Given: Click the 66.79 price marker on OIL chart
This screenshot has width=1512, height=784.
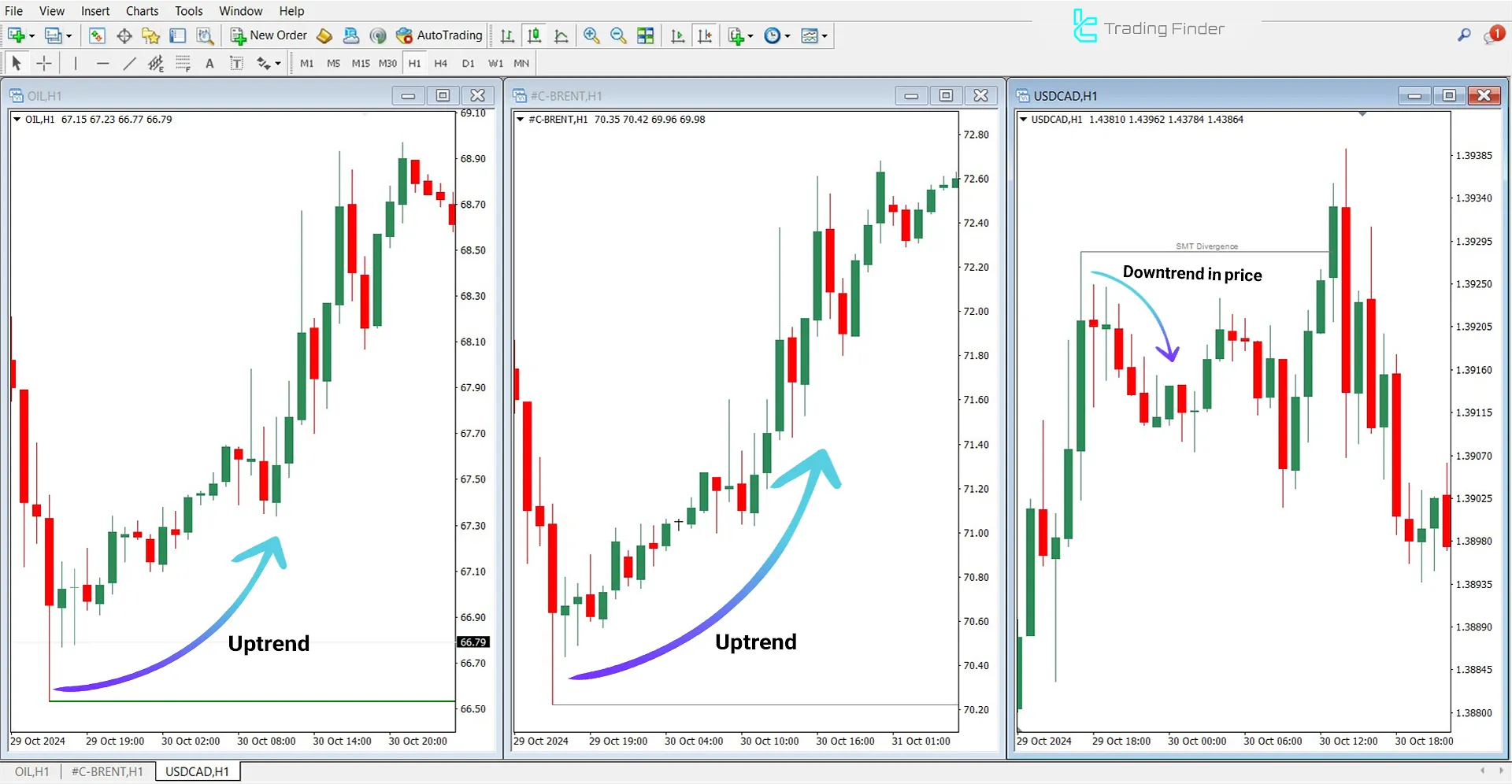Looking at the screenshot, I should pos(473,642).
